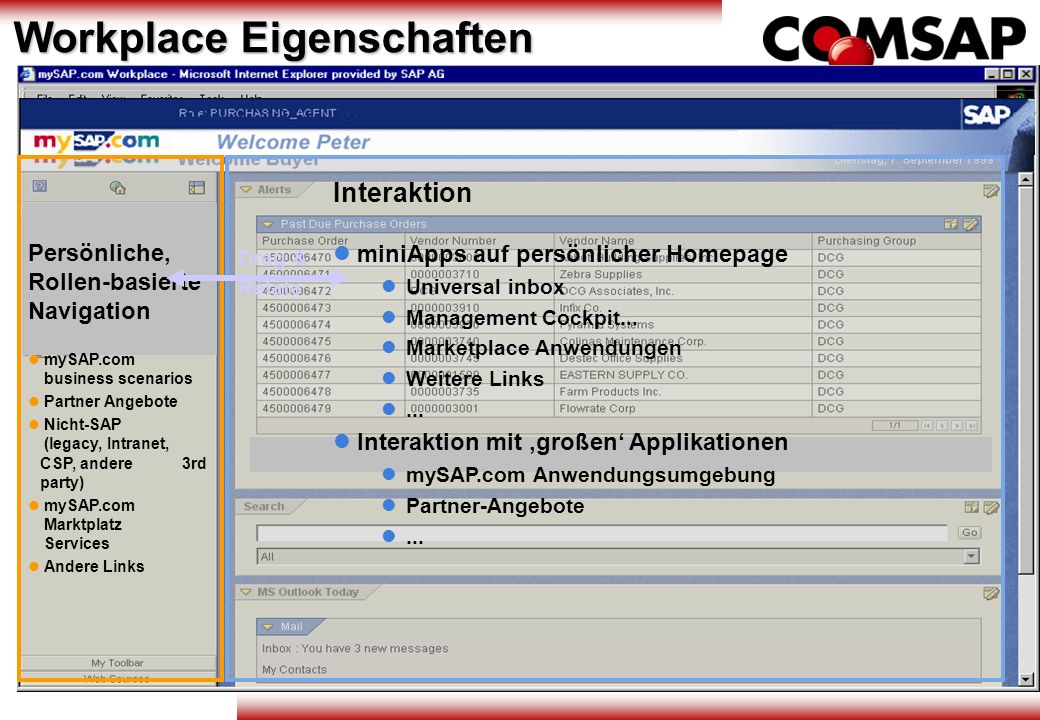Click the scrollbar up arrow
Screen dimensions: 1040x720
tap(1025, 179)
